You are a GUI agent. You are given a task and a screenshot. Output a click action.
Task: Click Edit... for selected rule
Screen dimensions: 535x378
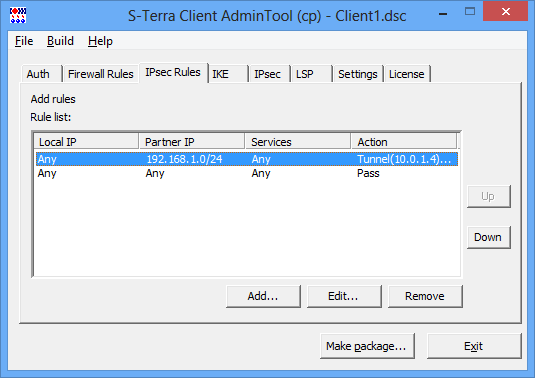(x=344, y=296)
